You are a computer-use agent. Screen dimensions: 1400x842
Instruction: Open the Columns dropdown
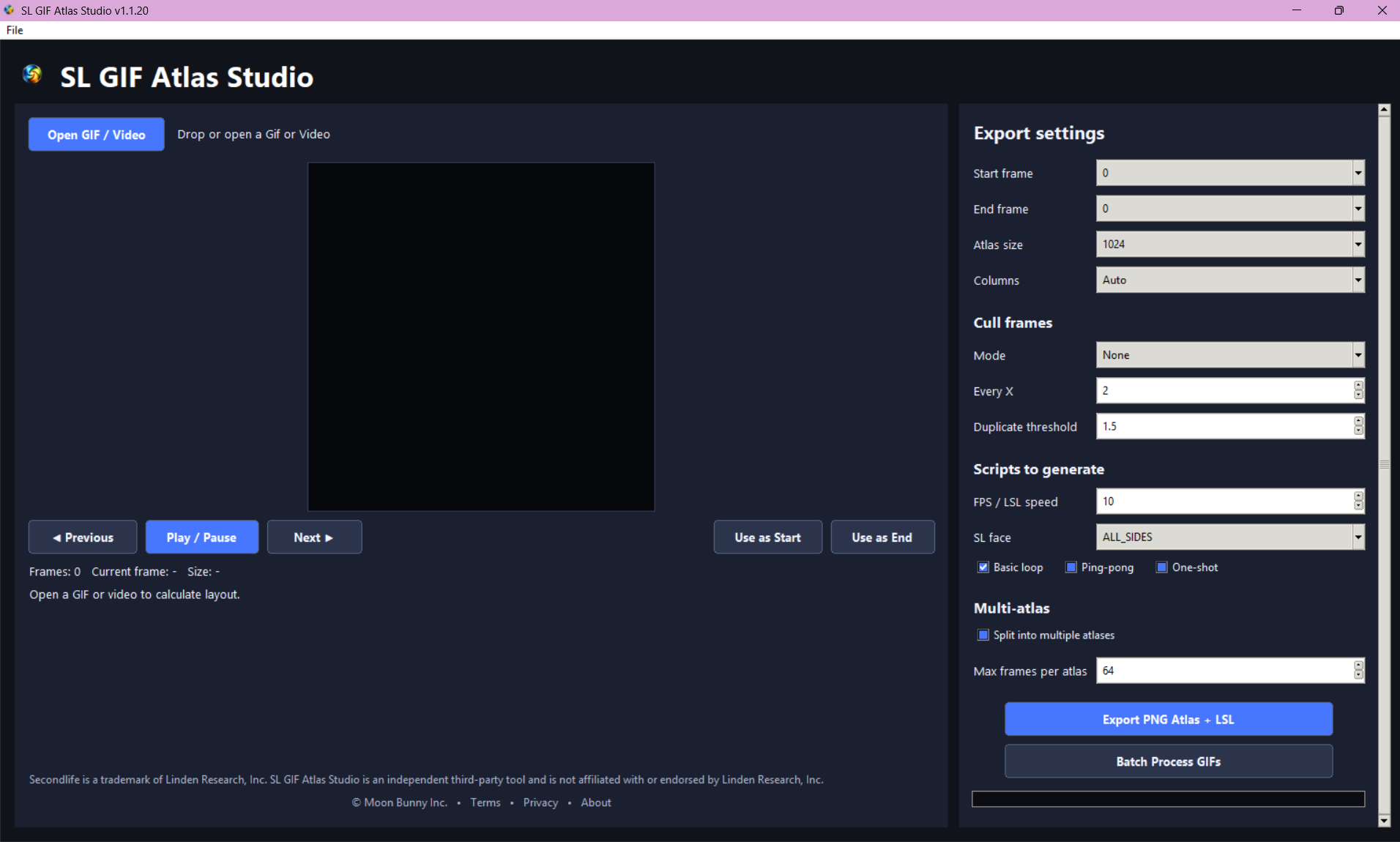point(1358,280)
